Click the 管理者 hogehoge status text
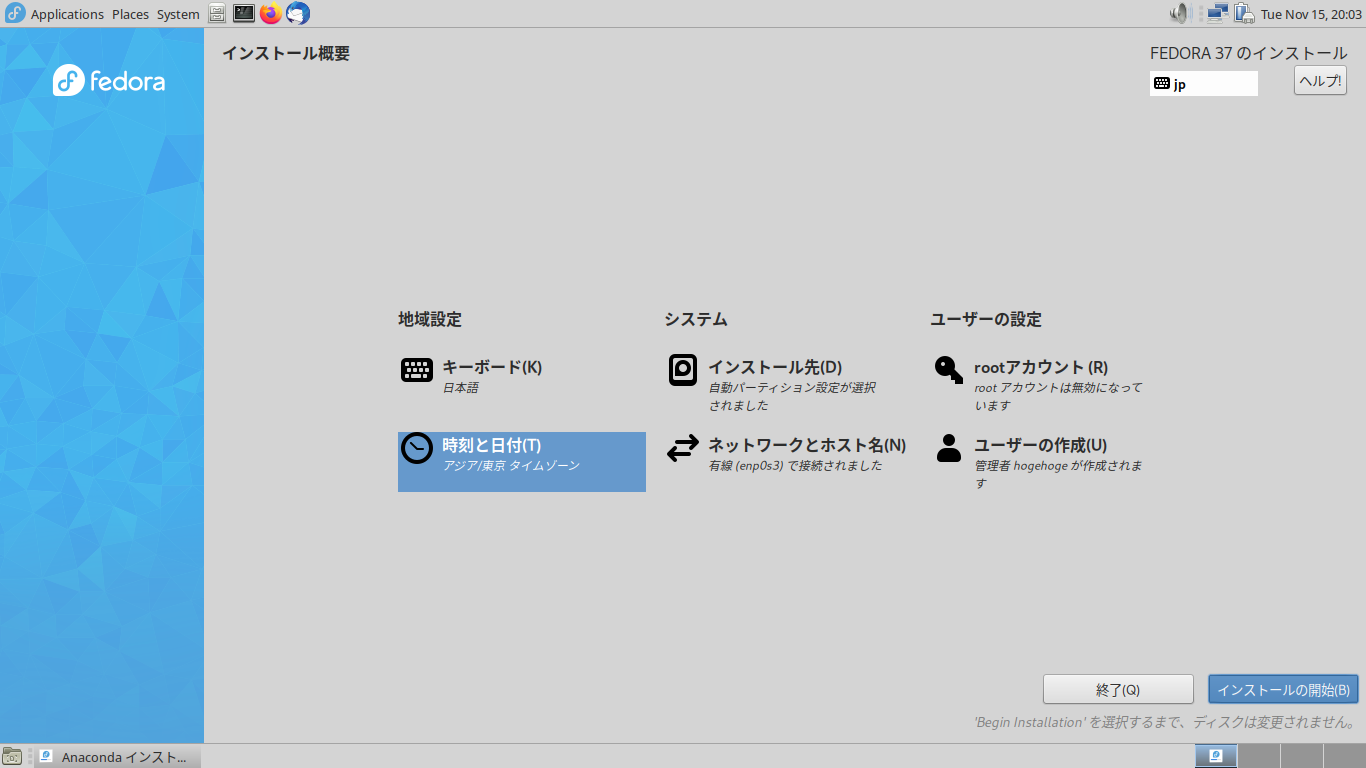 1058,475
